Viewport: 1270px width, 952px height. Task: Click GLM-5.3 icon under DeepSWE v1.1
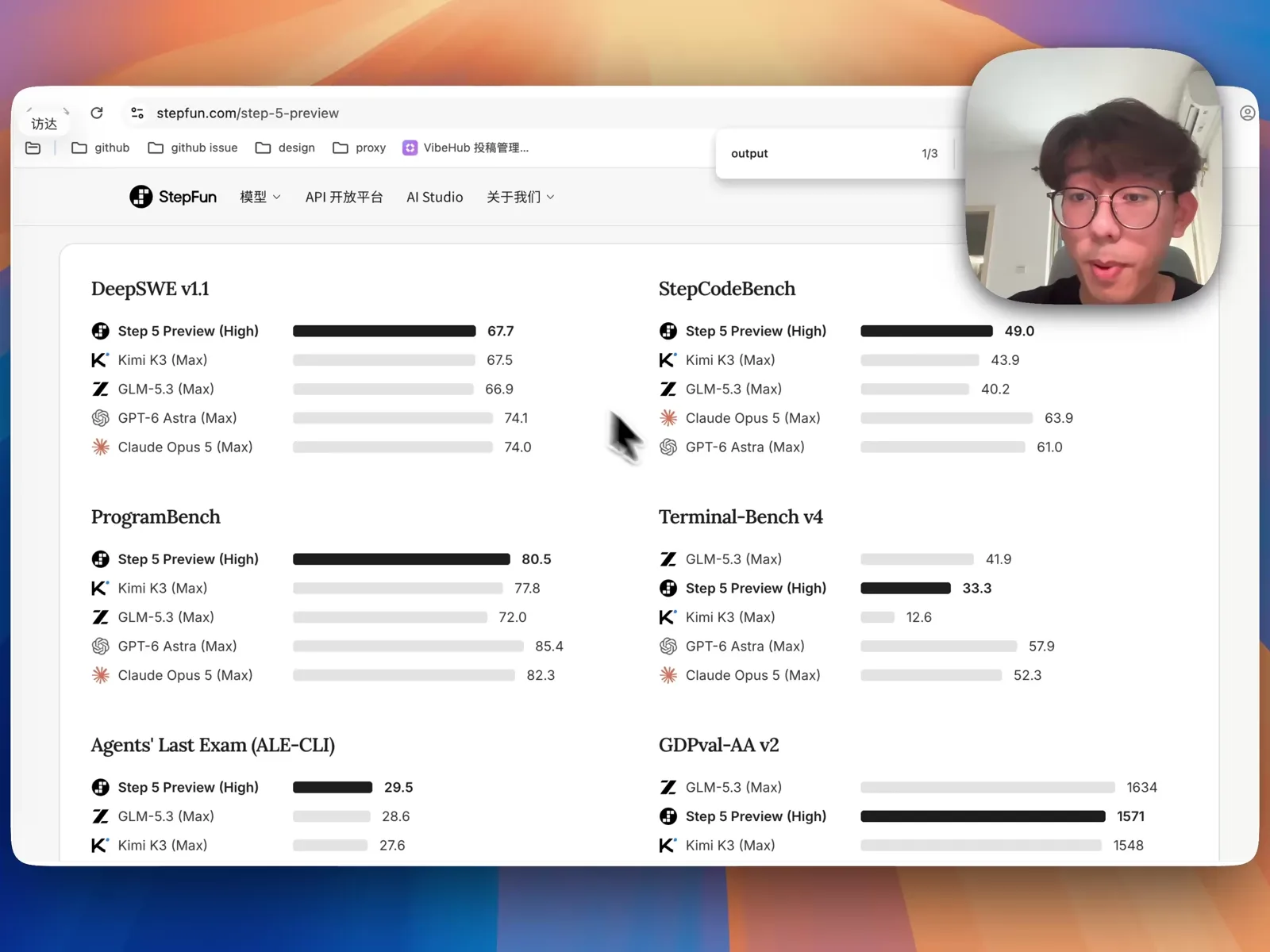(100, 389)
